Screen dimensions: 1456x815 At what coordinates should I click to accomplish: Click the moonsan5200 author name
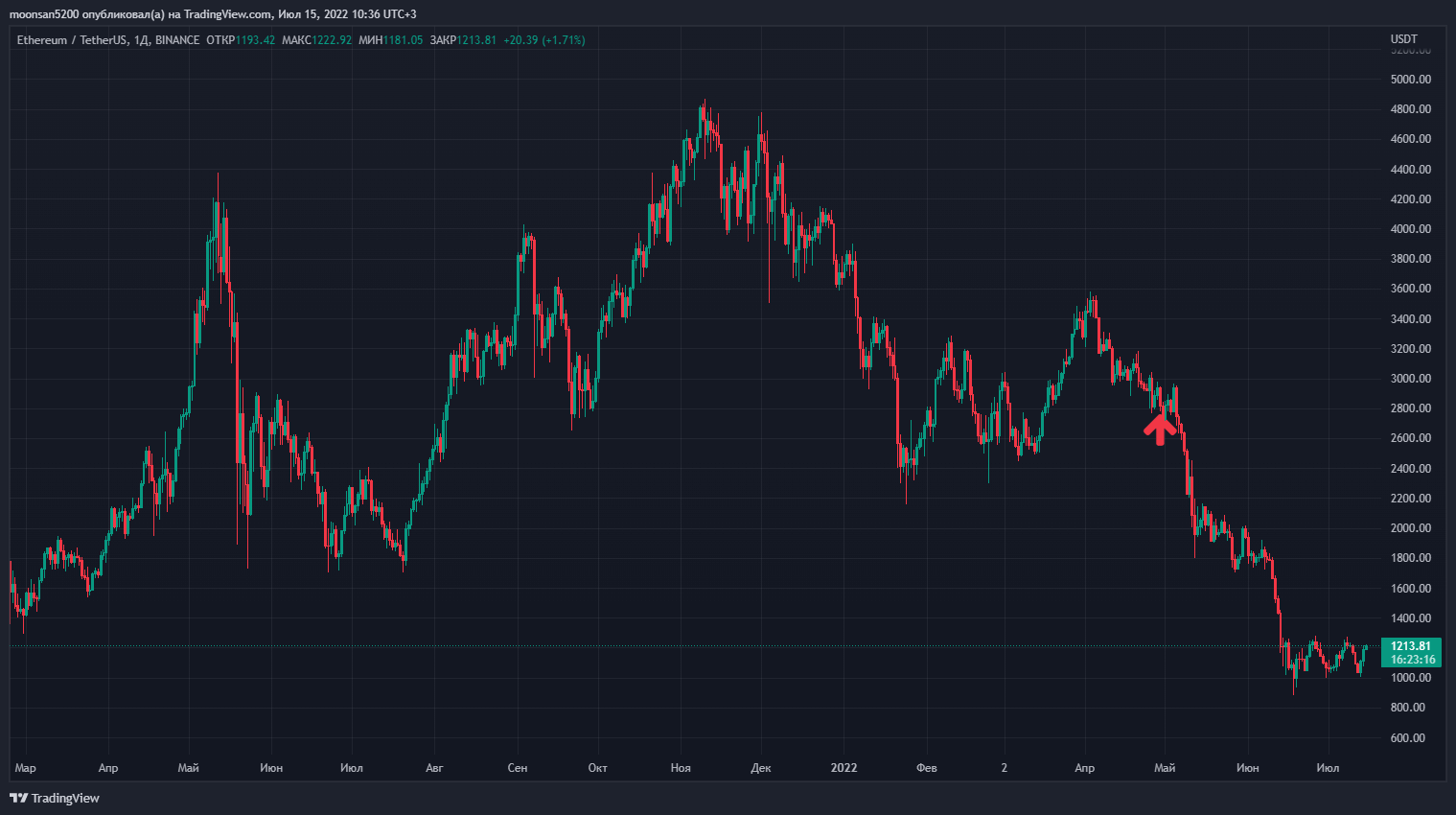coord(44,14)
